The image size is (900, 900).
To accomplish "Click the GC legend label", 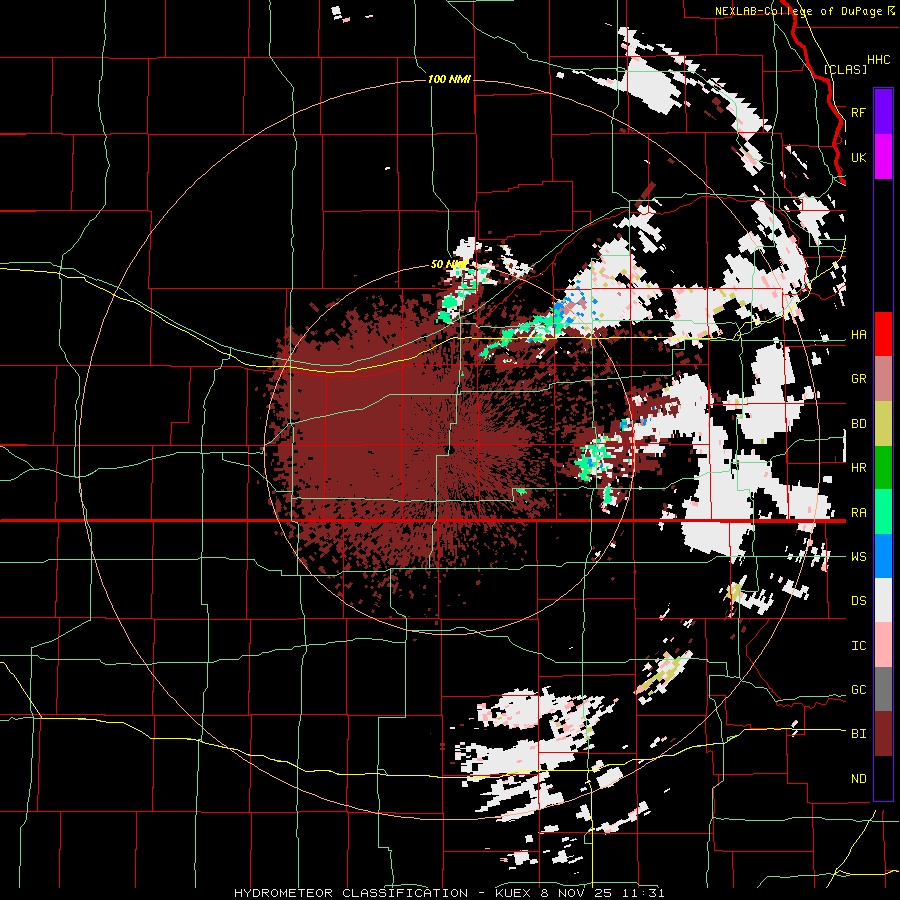I will [858, 690].
